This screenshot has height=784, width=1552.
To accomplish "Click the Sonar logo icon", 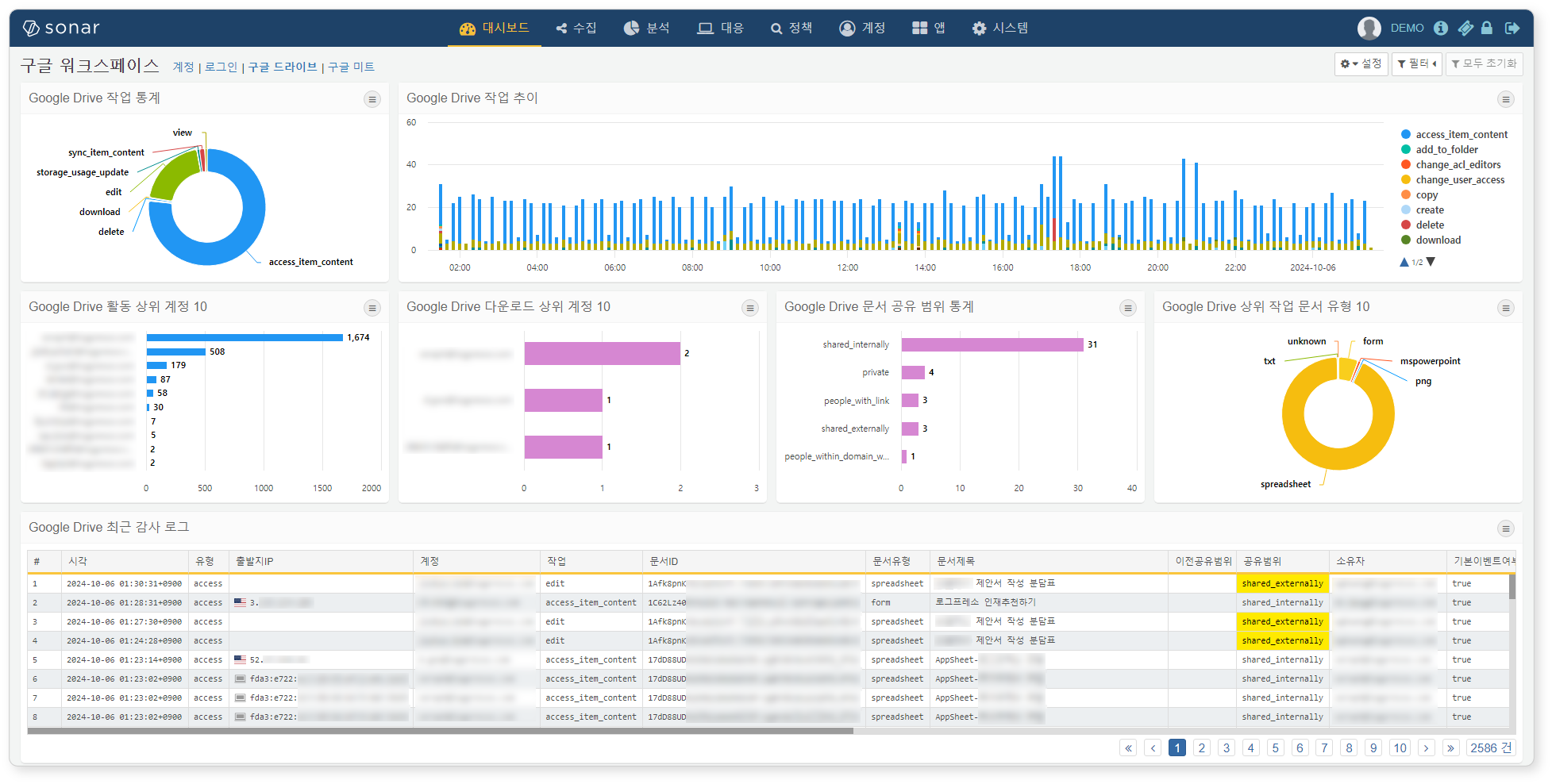I will coord(31,28).
